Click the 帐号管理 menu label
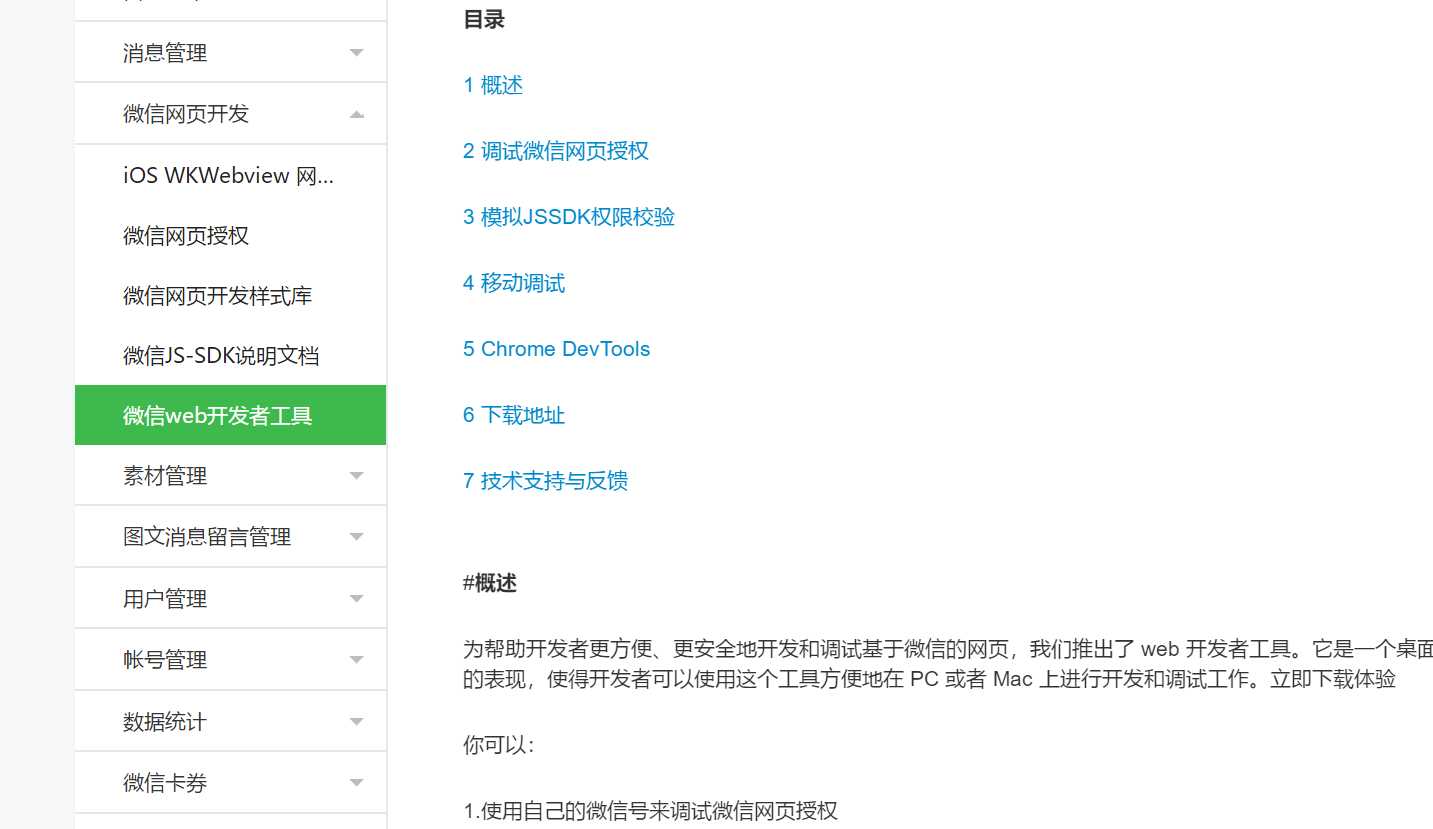Viewport: 1433px width, 829px height. tap(165, 660)
